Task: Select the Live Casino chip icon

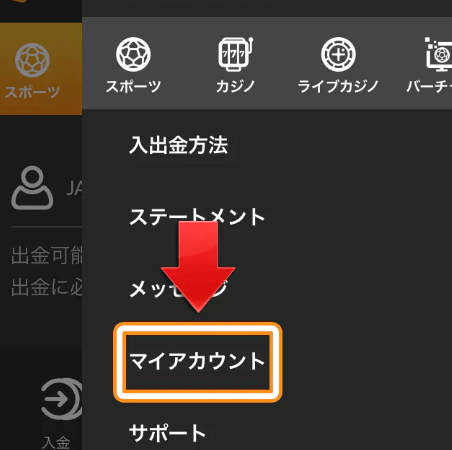Action: (x=338, y=54)
